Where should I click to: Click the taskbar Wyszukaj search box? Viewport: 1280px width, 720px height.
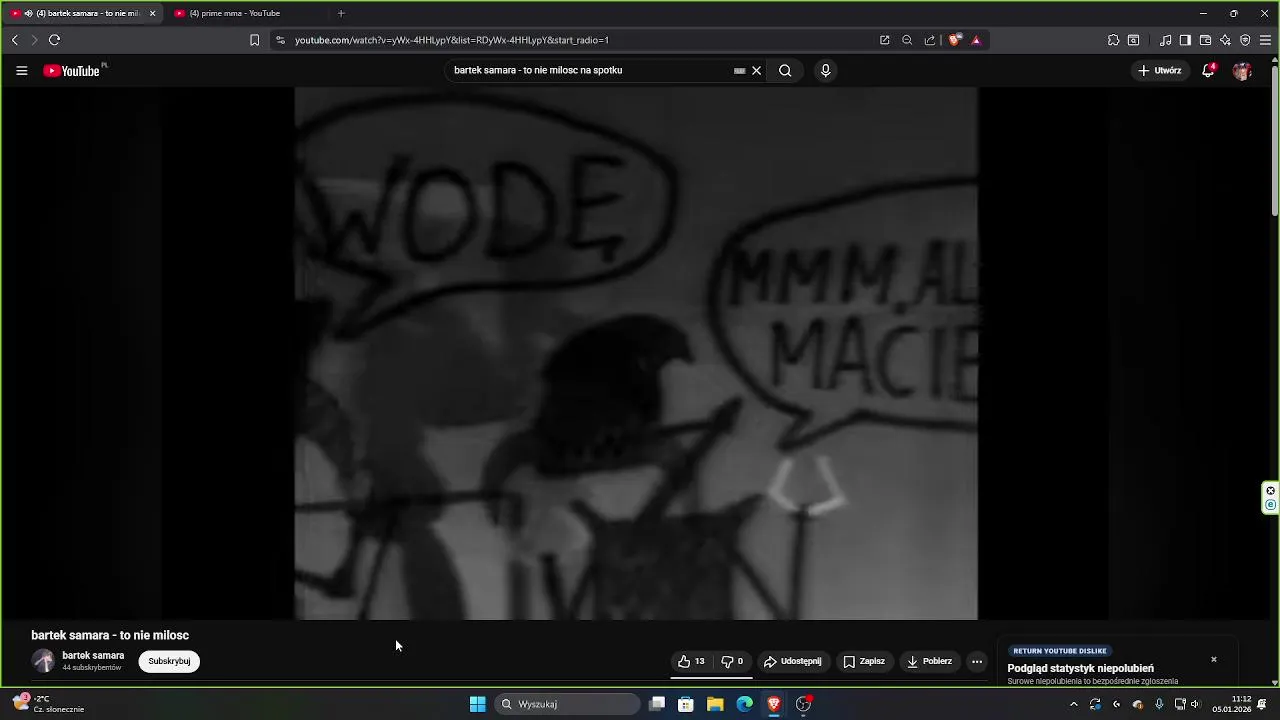(568, 704)
